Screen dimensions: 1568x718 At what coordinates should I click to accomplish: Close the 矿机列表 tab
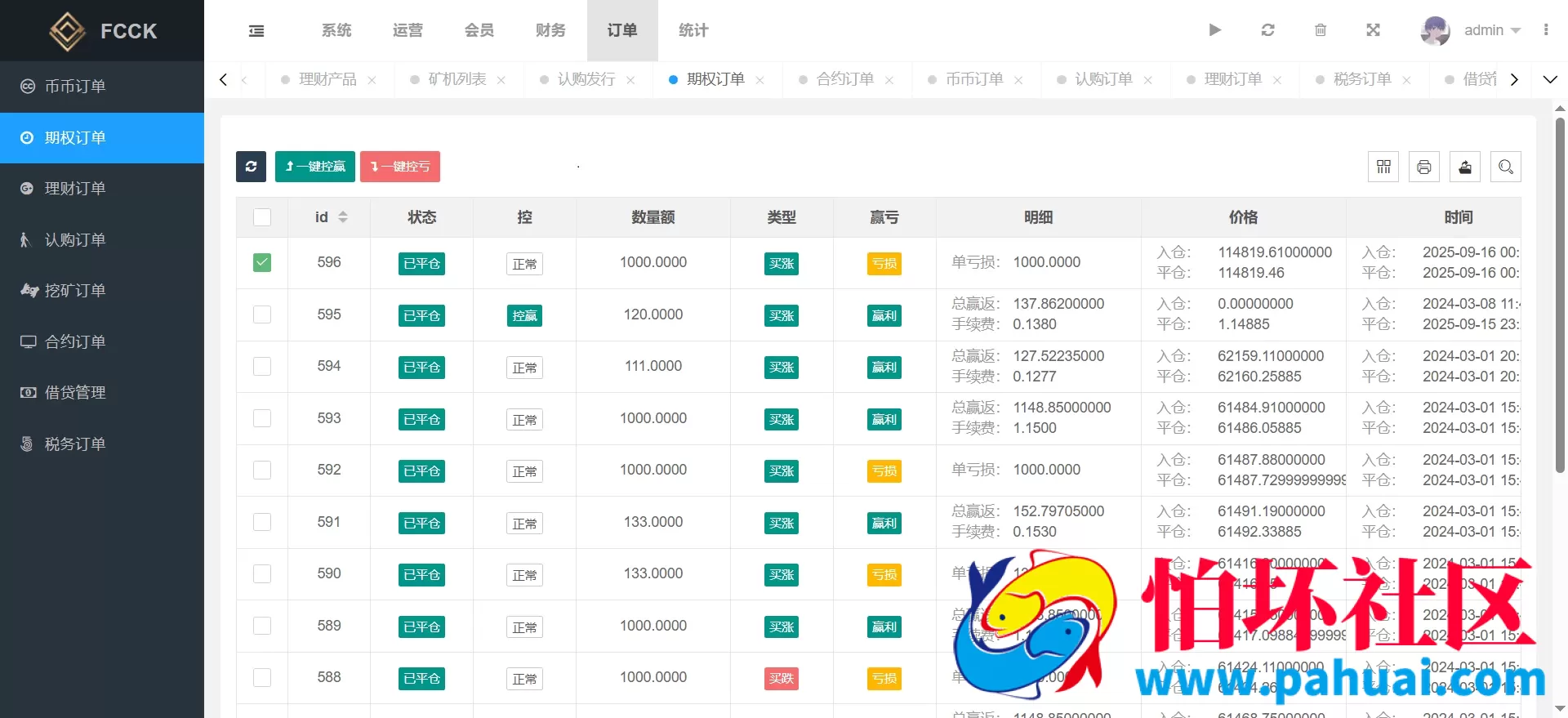coord(501,80)
